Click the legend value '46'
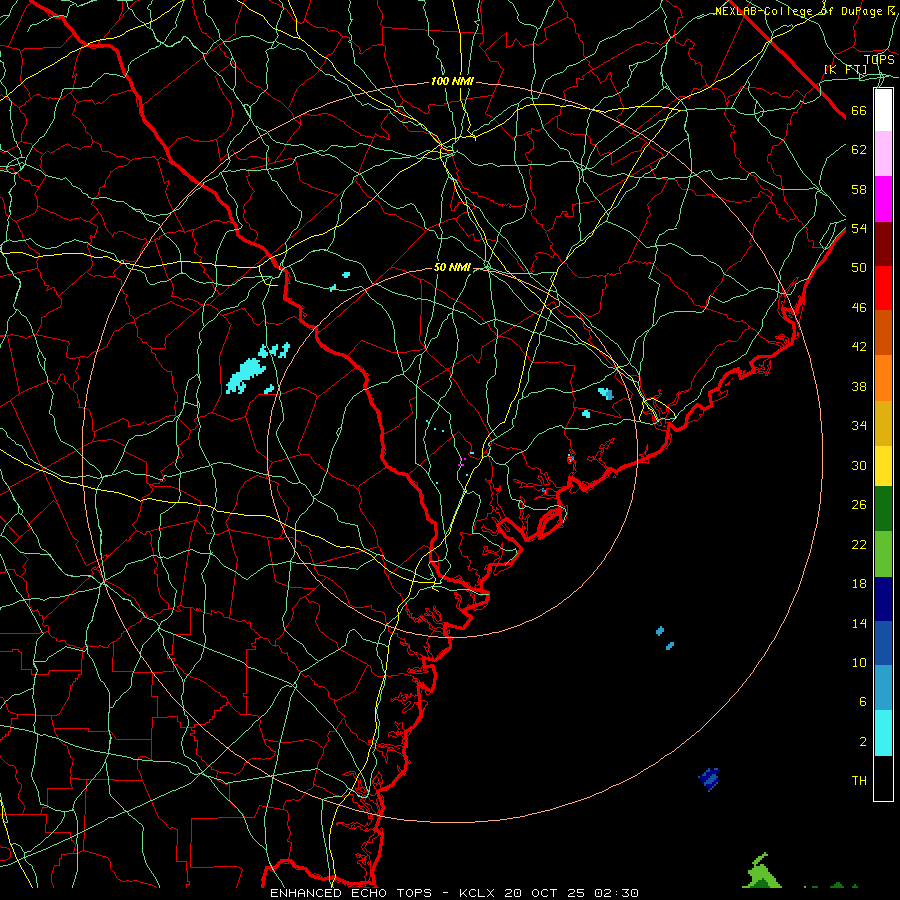 [859, 308]
